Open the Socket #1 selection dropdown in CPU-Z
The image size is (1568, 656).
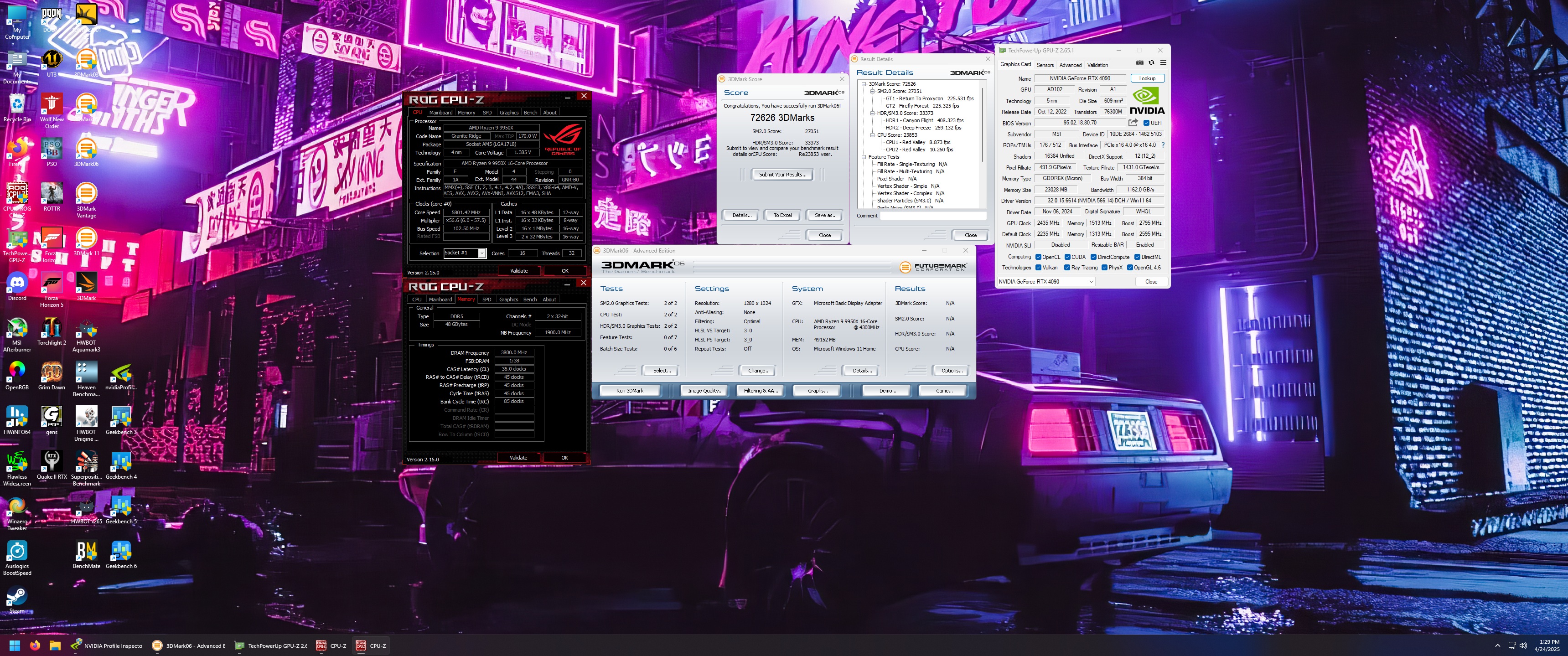[465, 253]
